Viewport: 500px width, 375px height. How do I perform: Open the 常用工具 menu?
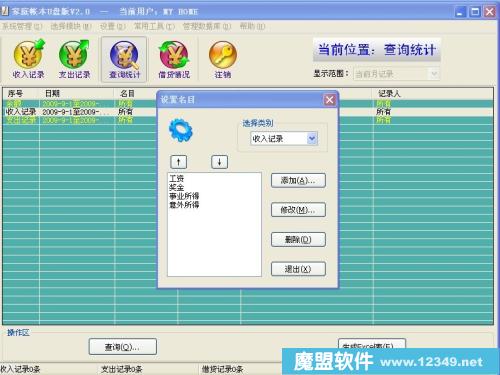154,26
